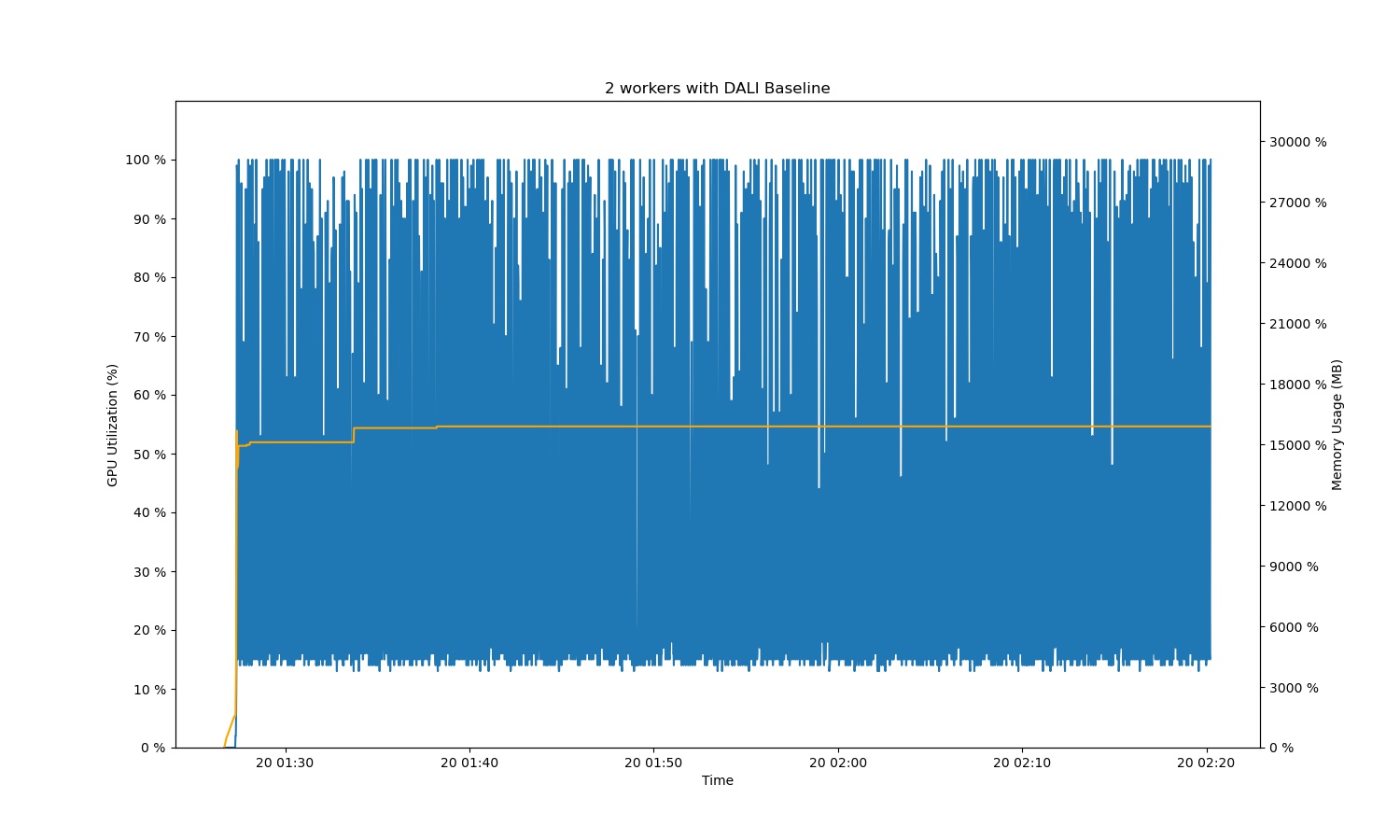The height and width of the screenshot is (840, 1400).
Task: Click the 'Time' x-axis label
Action: click(716, 780)
